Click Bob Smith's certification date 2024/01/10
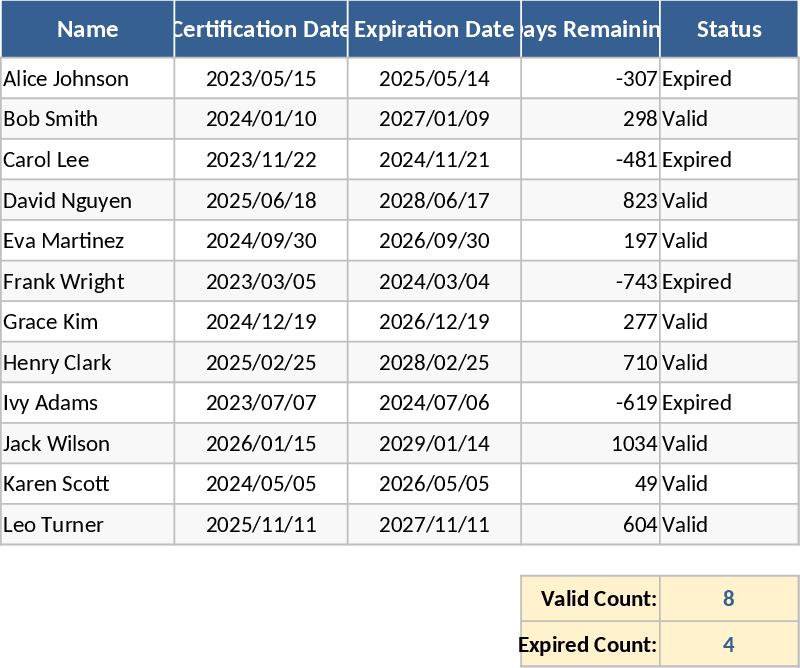Viewport: 800px width, 668px height. [261, 119]
